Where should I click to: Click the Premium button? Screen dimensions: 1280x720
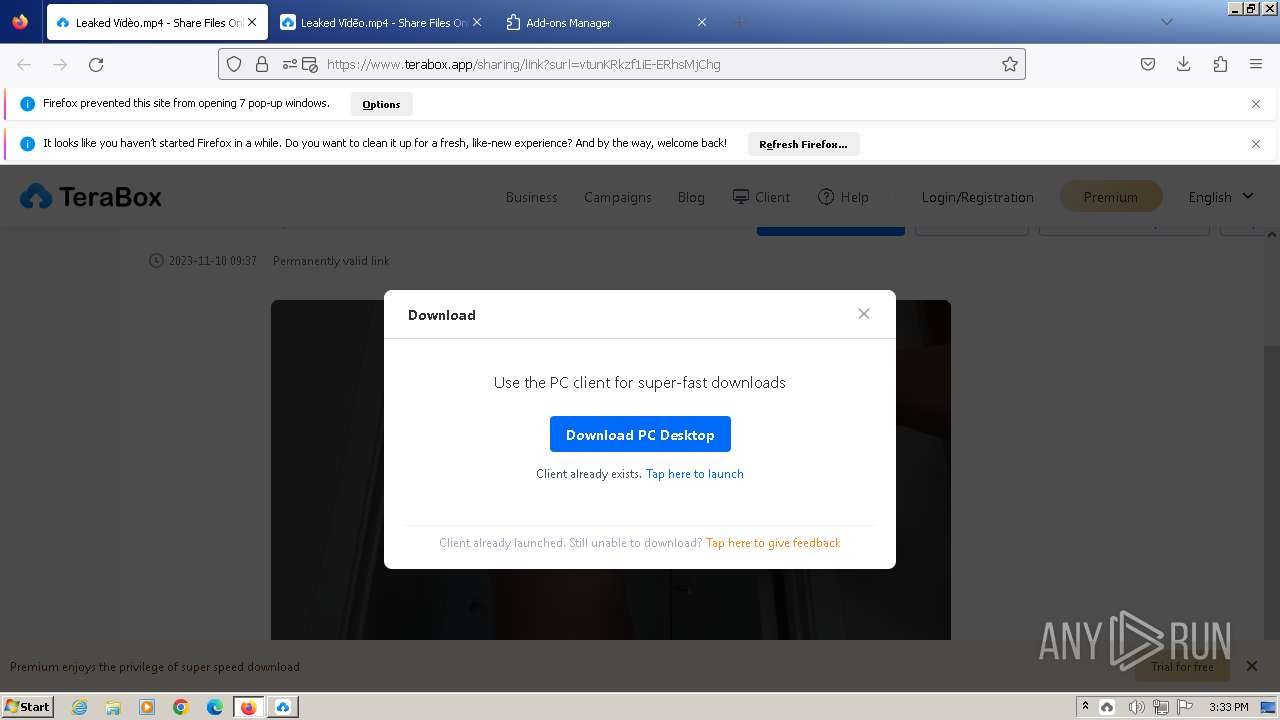1110,197
